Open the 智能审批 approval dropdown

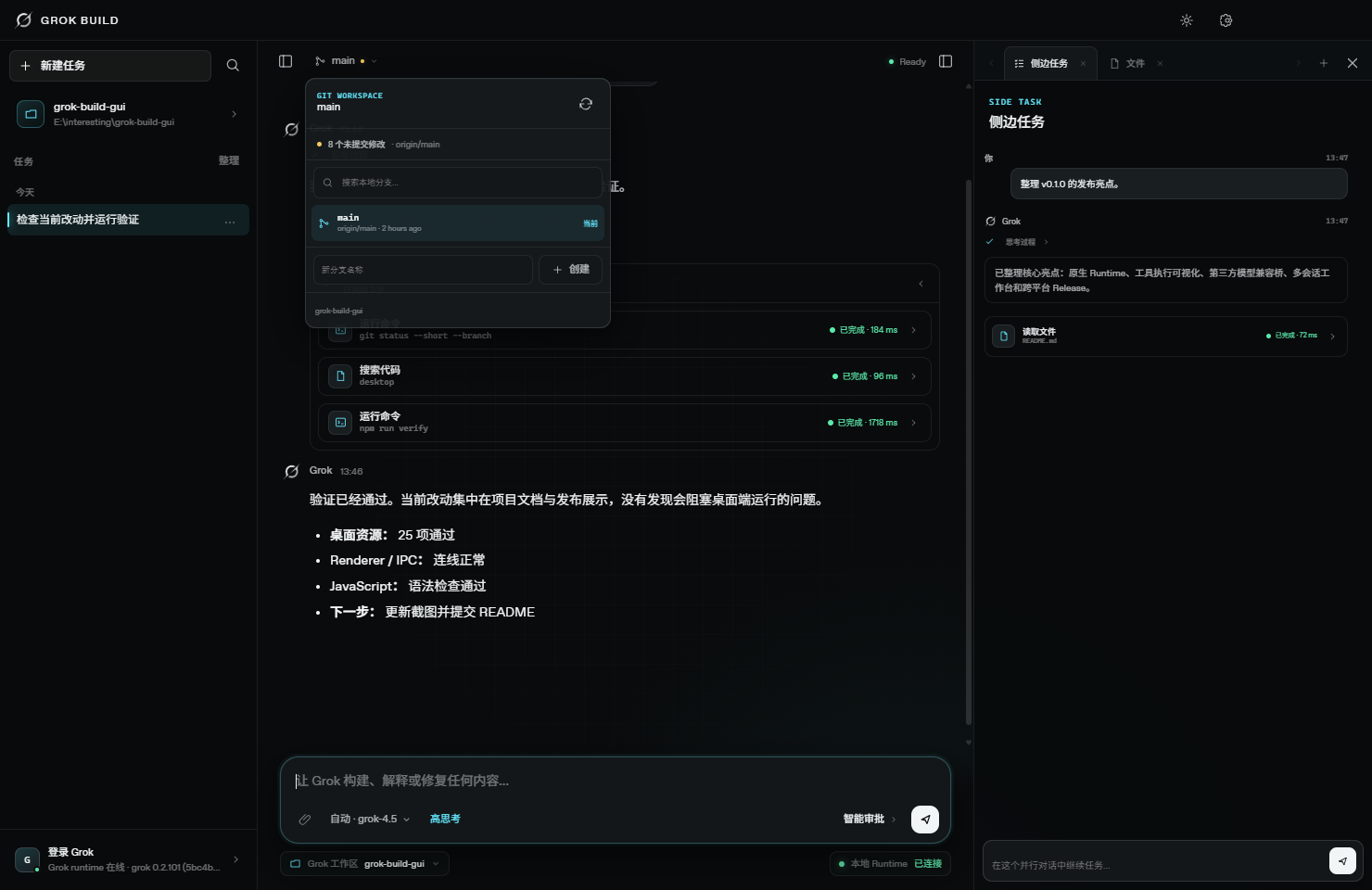pos(870,820)
